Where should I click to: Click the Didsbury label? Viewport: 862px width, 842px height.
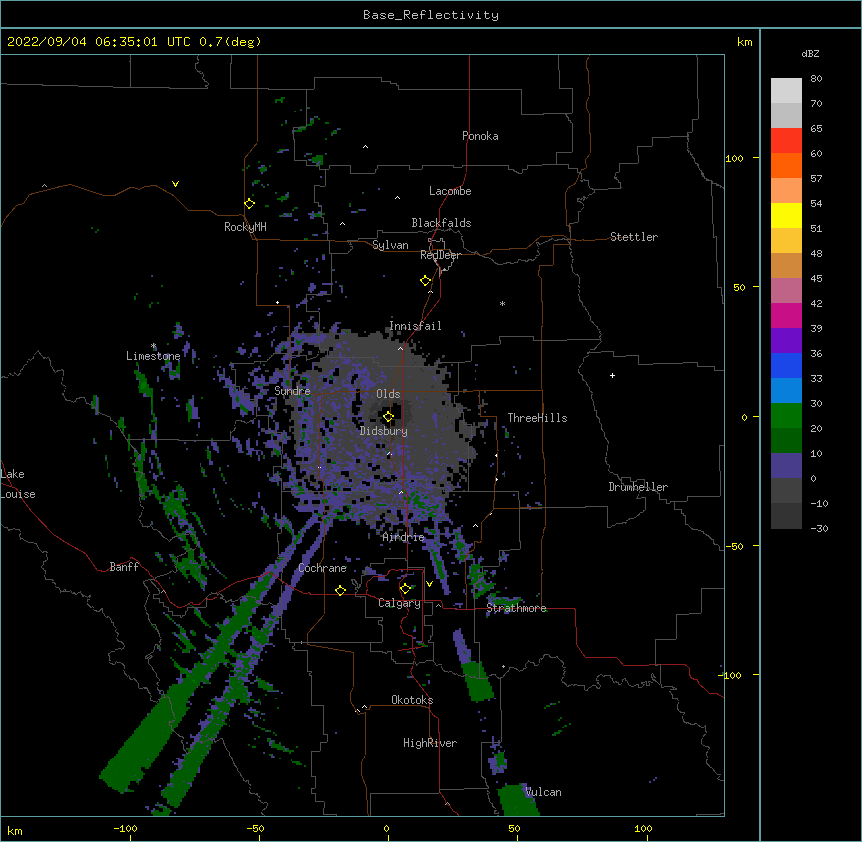click(x=383, y=431)
